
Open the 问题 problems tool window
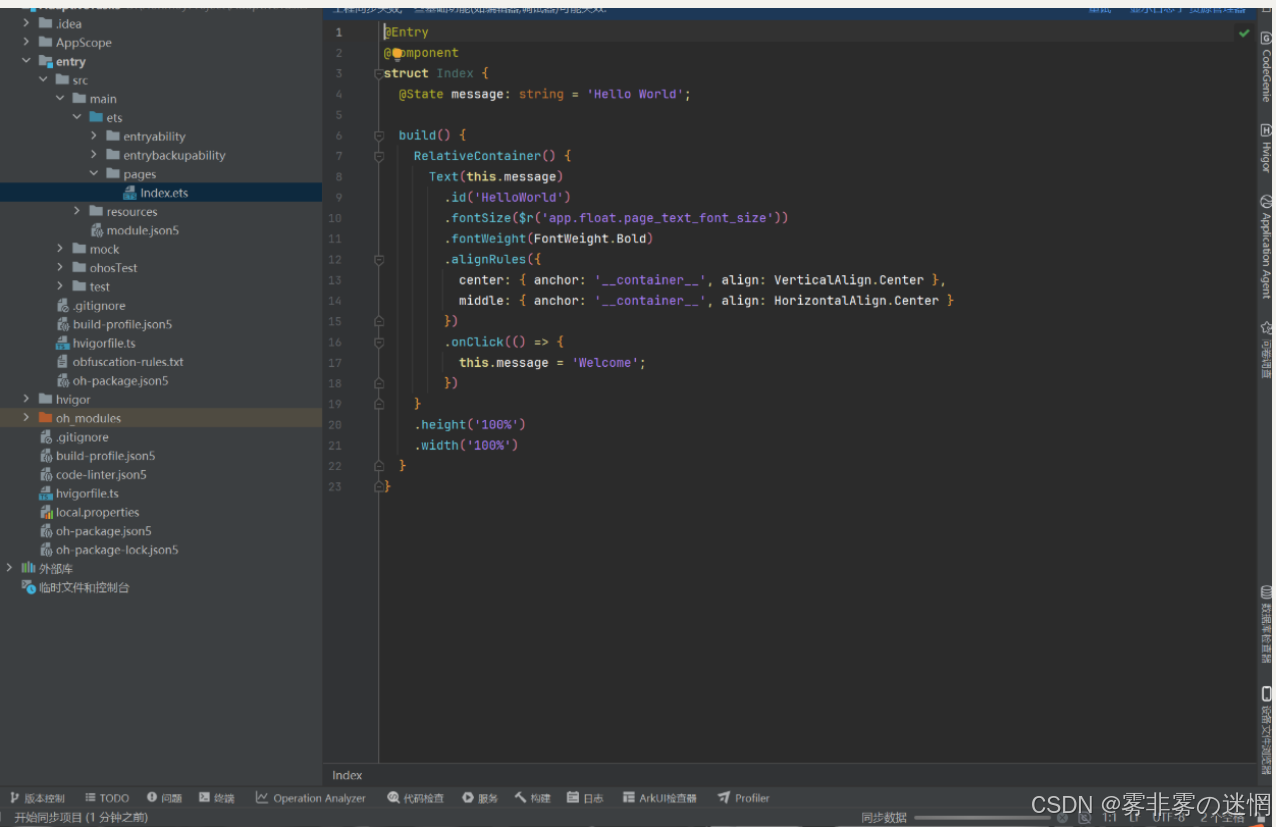[165, 798]
